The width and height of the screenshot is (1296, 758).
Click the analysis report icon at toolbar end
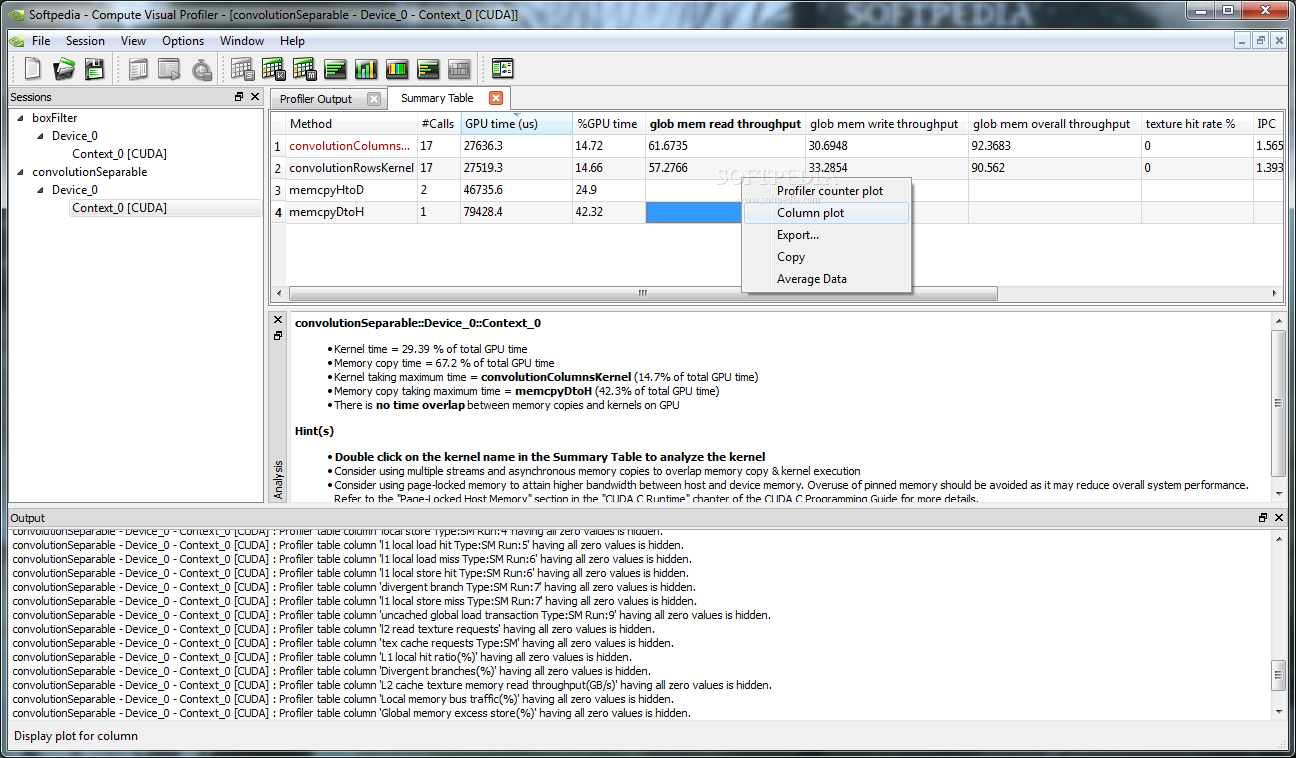[502, 69]
